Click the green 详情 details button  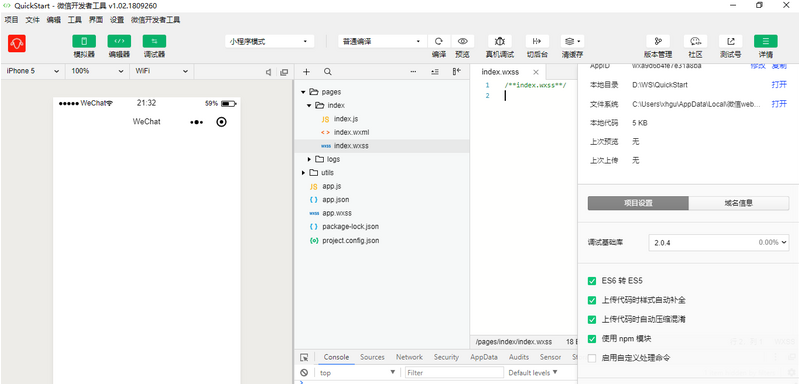[x=766, y=41]
